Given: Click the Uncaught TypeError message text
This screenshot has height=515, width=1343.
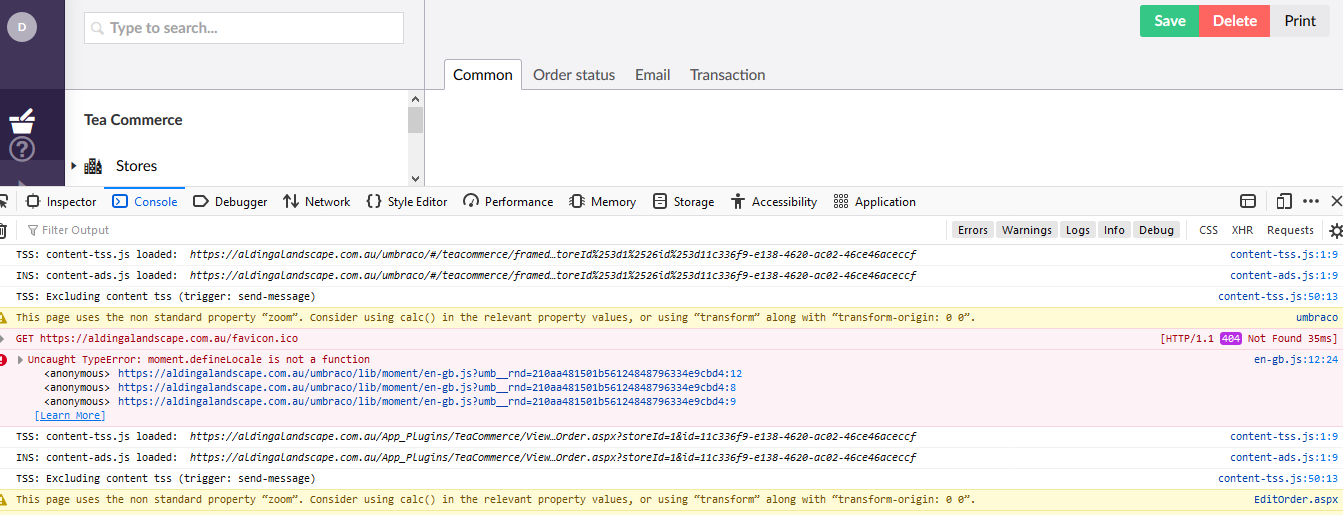Looking at the screenshot, I should pyautogui.click(x=199, y=359).
